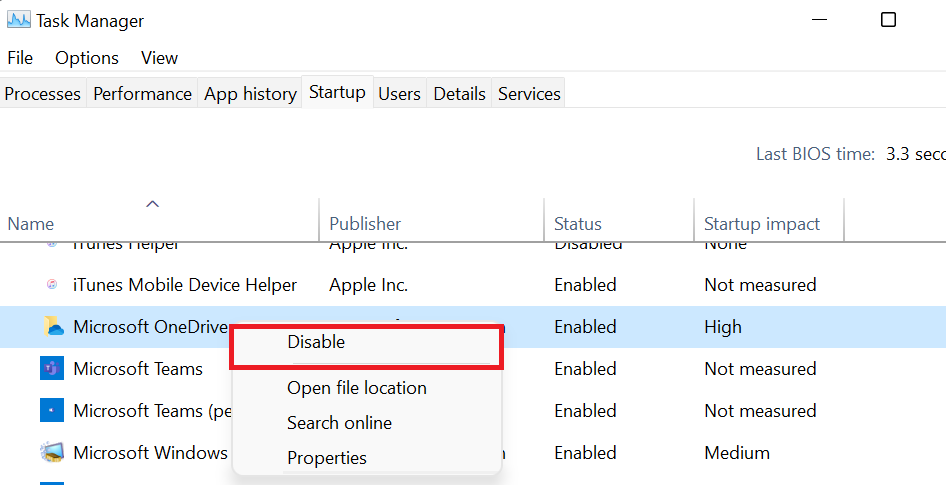Click Enabled status of Microsoft Windows row

pyautogui.click(x=585, y=452)
